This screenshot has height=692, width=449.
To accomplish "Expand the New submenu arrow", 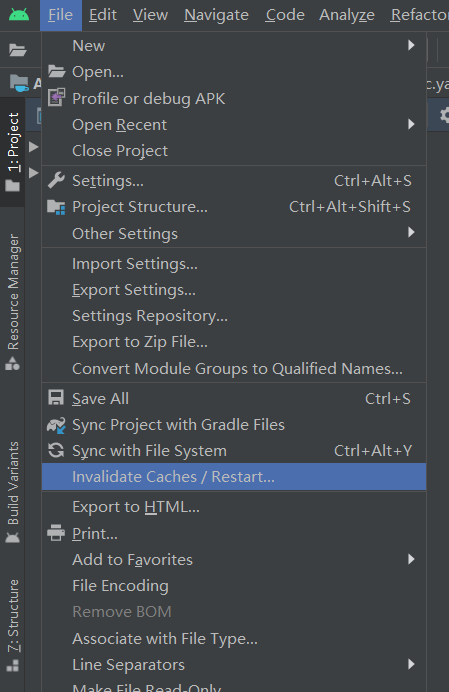I will coord(411,45).
